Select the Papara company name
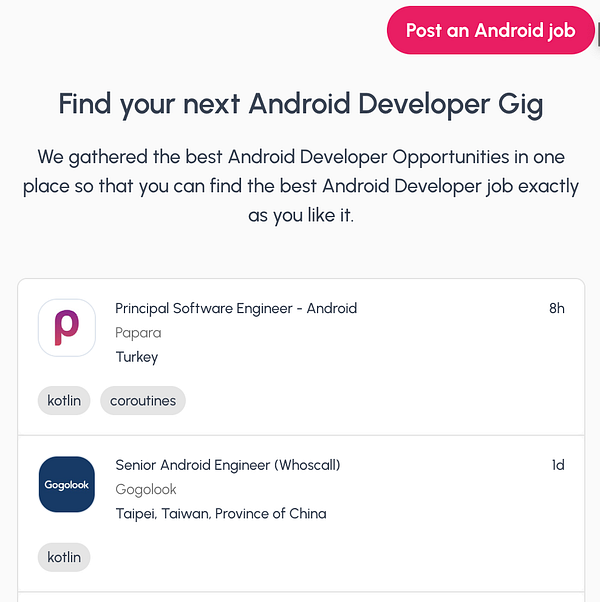 (x=138, y=333)
